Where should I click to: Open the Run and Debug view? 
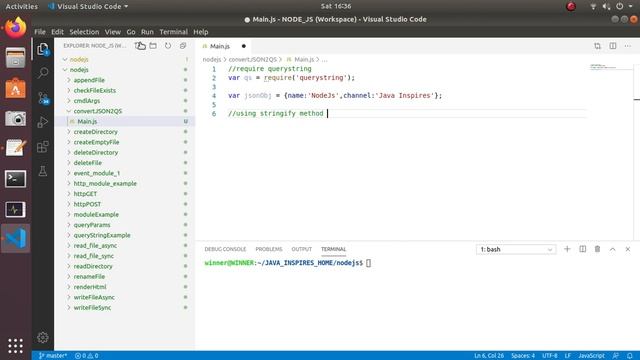(x=43, y=122)
